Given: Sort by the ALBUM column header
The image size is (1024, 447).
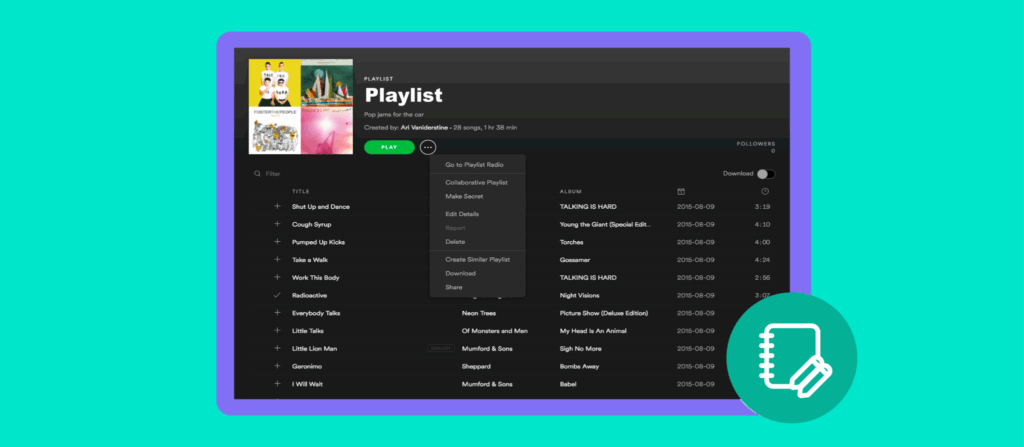Looking at the screenshot, I should (x=569, y=191).
